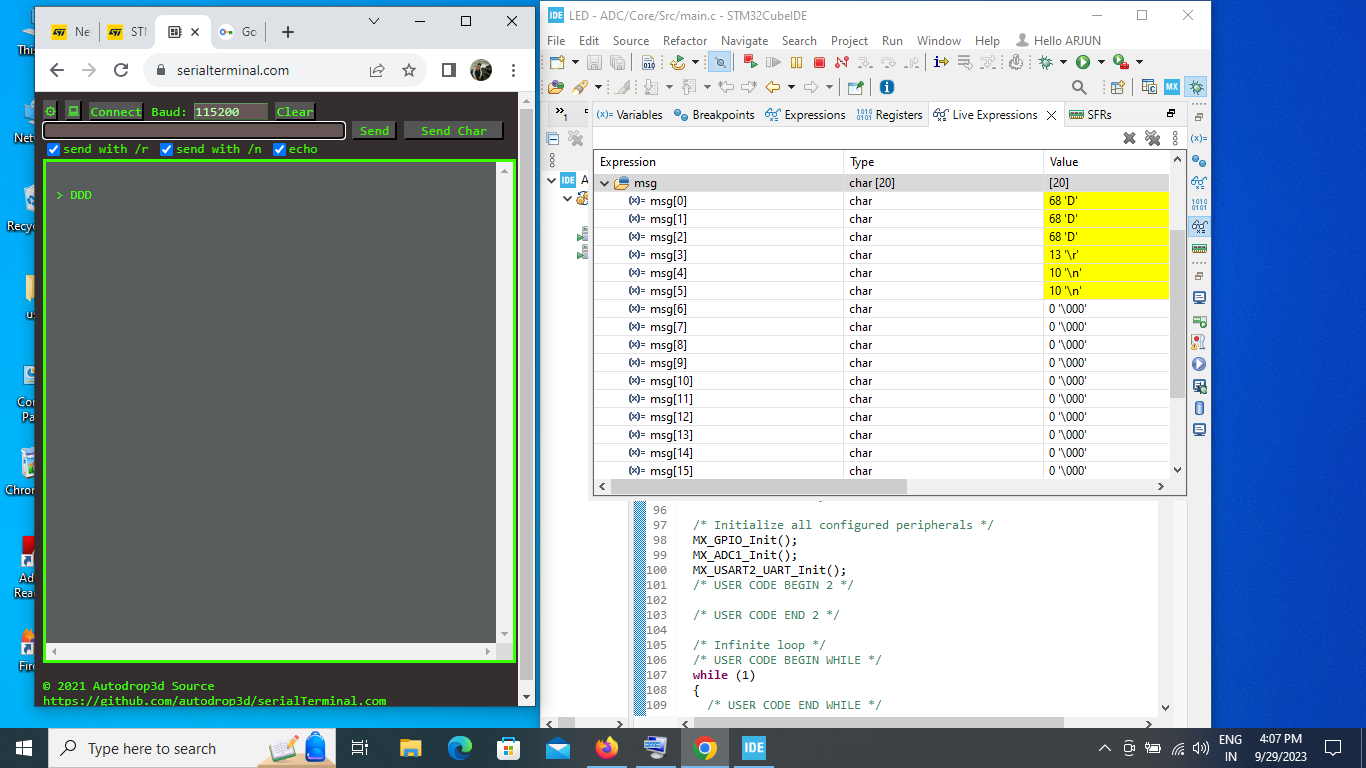Open the Project menu in CubeIDE
This screenshot has height=768, width=1366.
(x=849, y=41)
